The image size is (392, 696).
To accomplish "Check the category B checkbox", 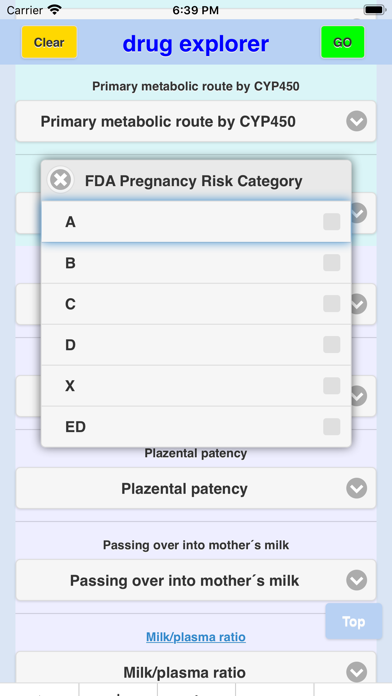I will click(x=332, y=262).
